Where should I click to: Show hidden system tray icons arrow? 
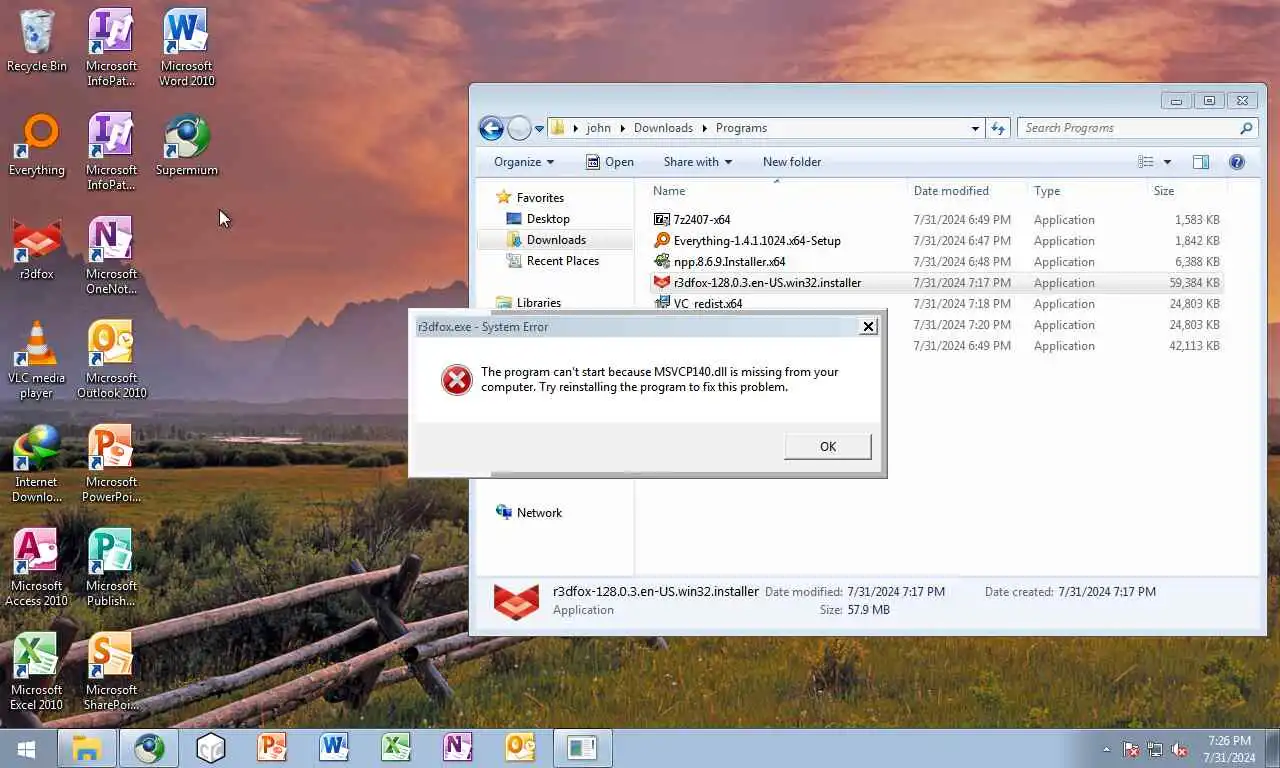[x=1106, y=749]
